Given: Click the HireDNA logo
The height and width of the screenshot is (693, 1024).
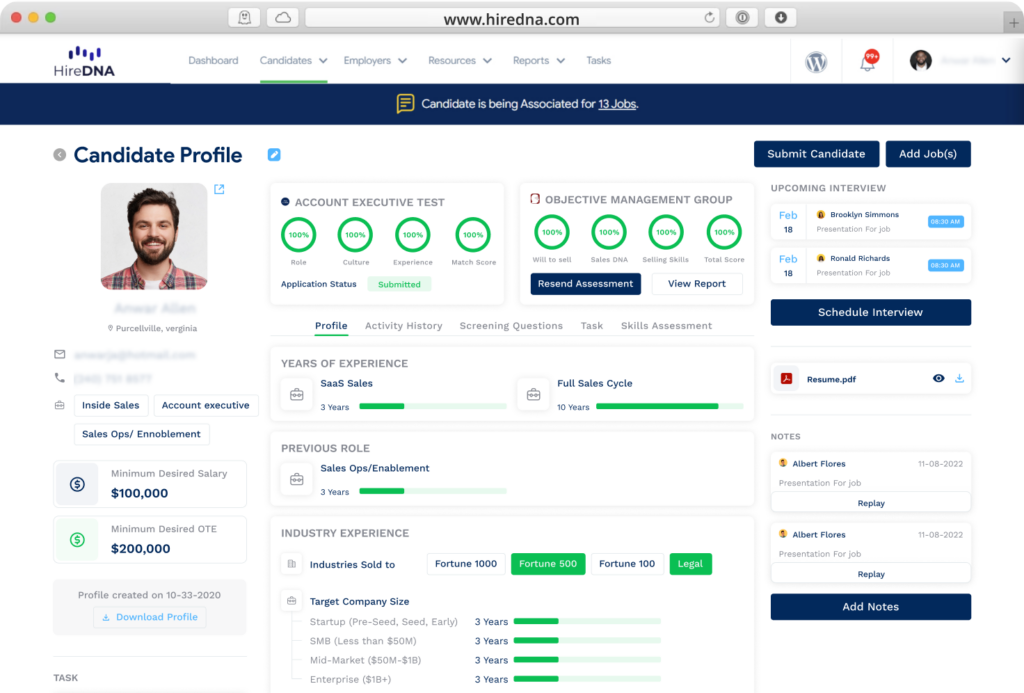Looking at the screenshot, I should [84, 62].
